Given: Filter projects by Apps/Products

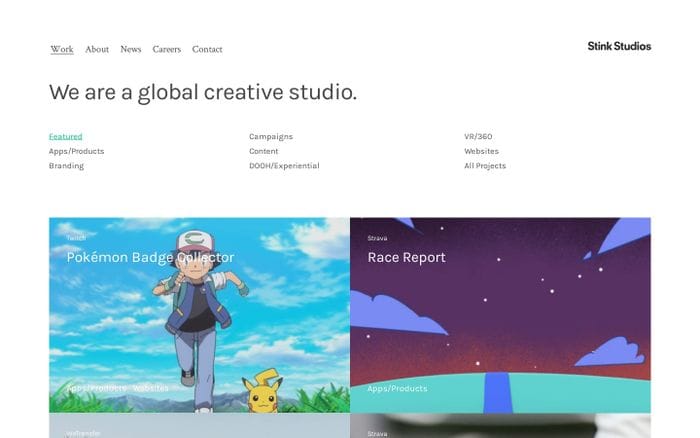Looking at the screenshot, I should (x=76, y=151).
